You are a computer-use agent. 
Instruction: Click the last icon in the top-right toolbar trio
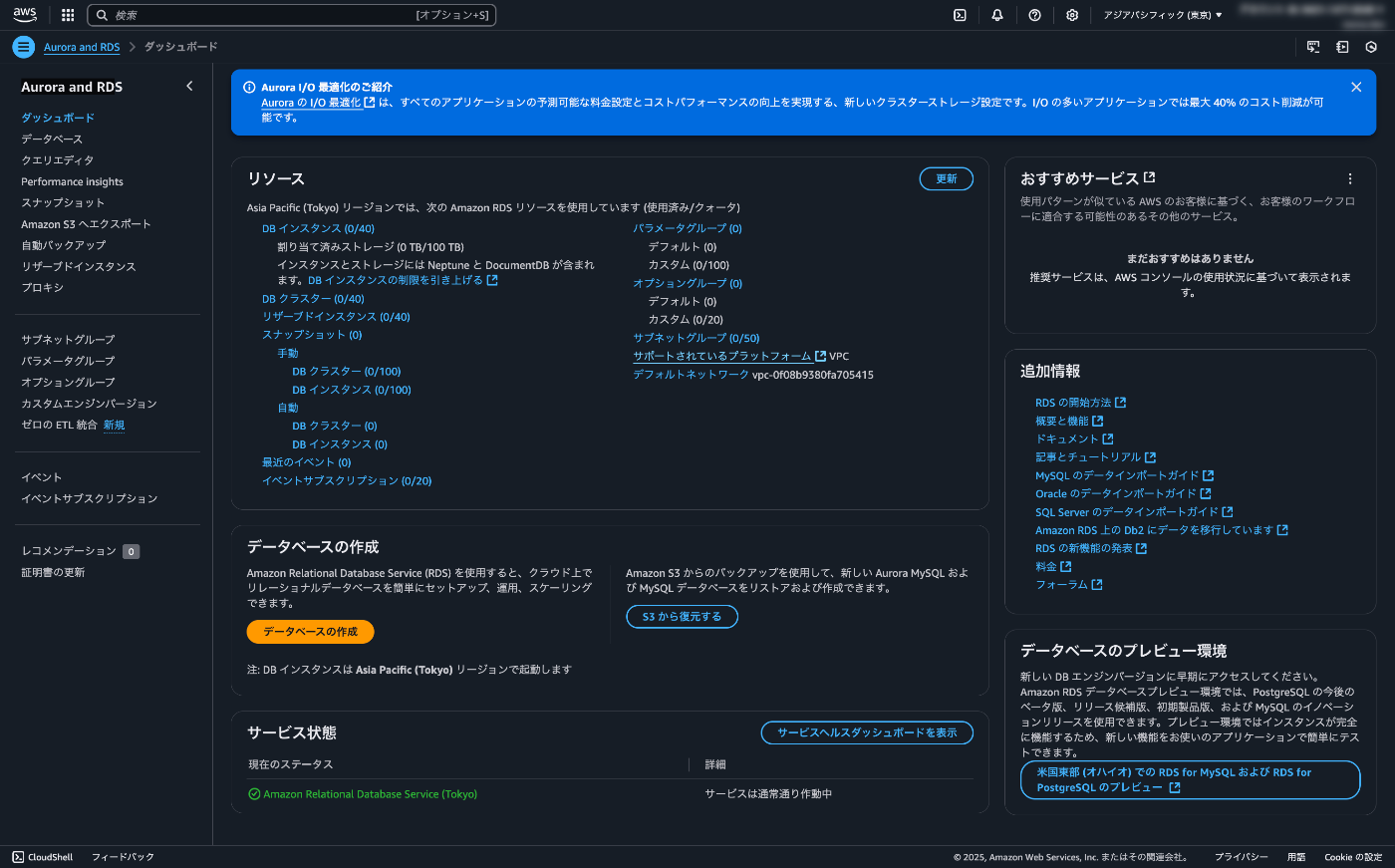pyautogui.click(x=1371, y=47)
